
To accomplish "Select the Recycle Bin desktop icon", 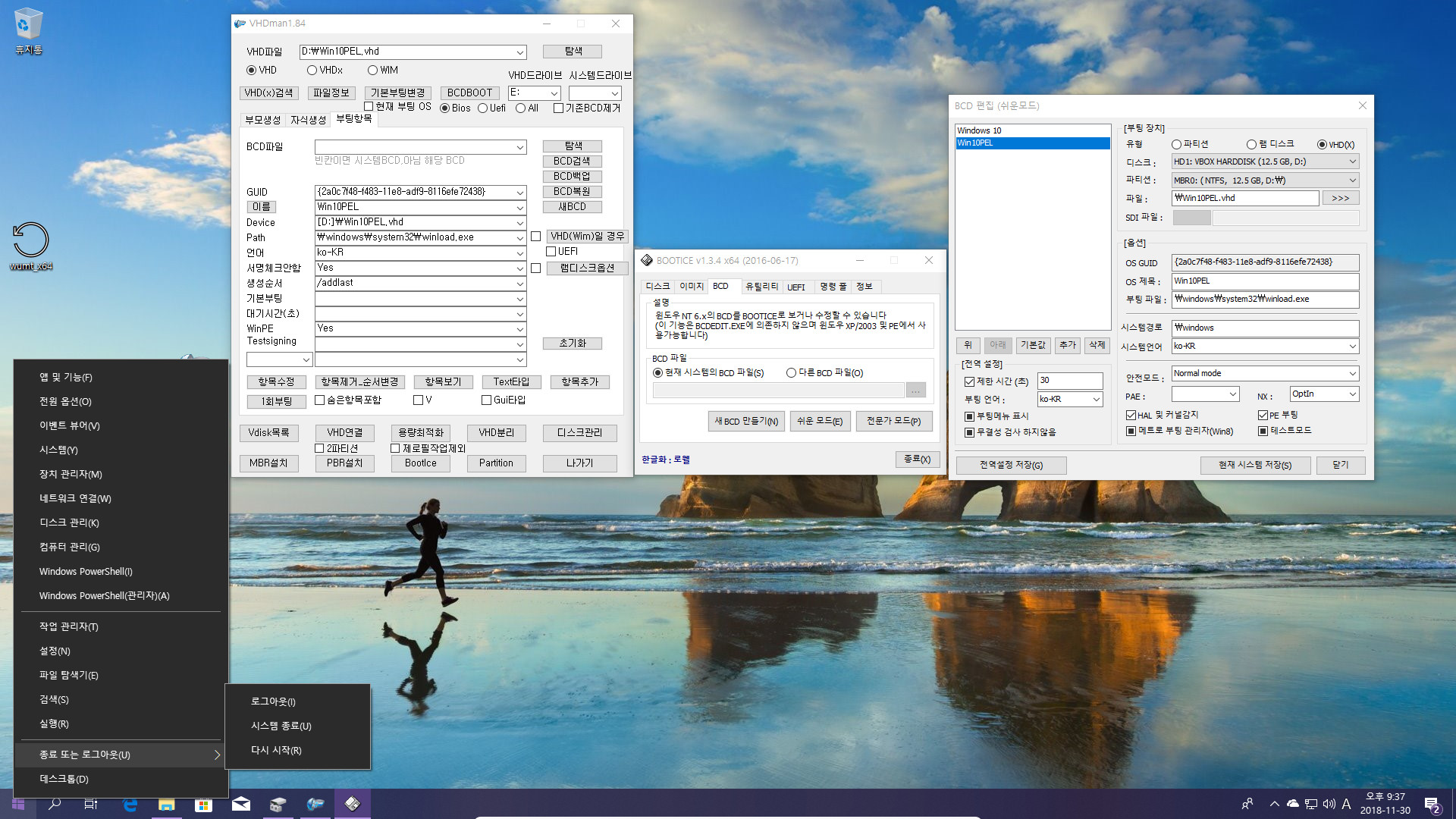I will pyautogui.click(x=29, y=30).
